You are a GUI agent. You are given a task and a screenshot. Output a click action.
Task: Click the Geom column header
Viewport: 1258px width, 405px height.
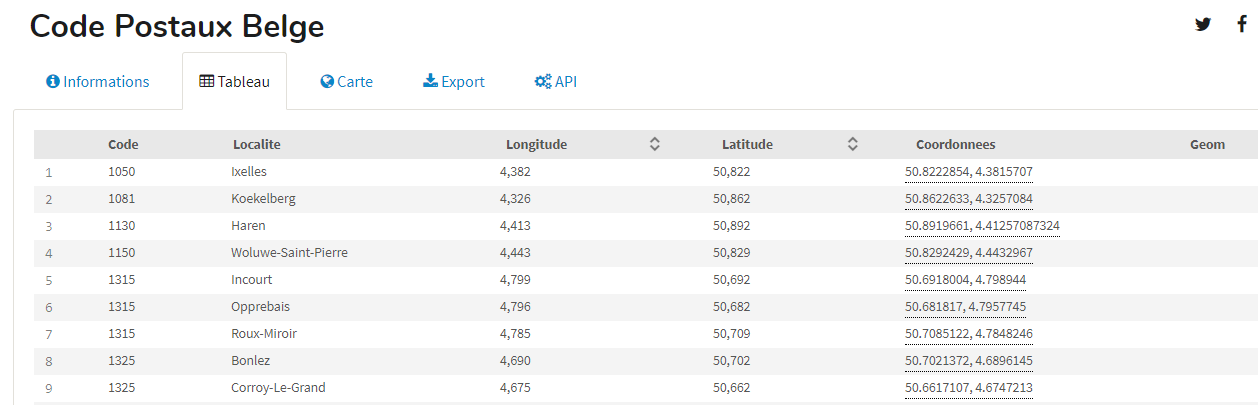click(1207, 145)
